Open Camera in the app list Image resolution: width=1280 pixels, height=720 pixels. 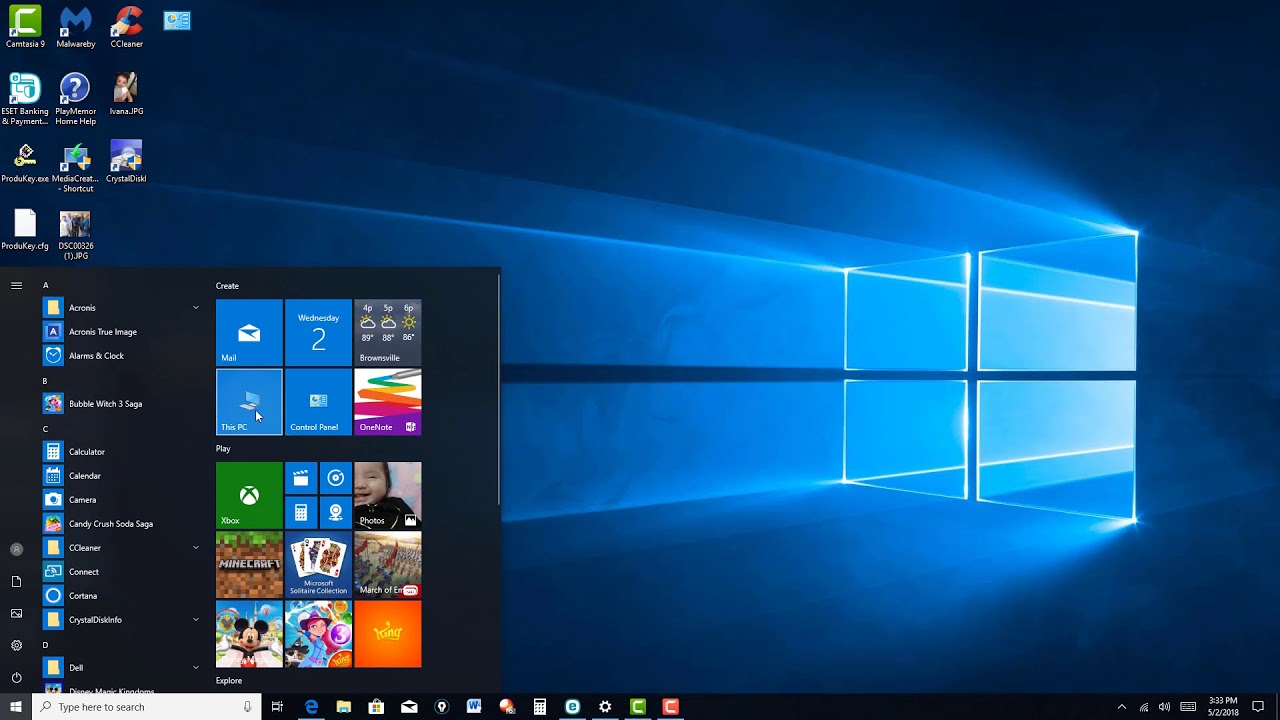(123, 500)
